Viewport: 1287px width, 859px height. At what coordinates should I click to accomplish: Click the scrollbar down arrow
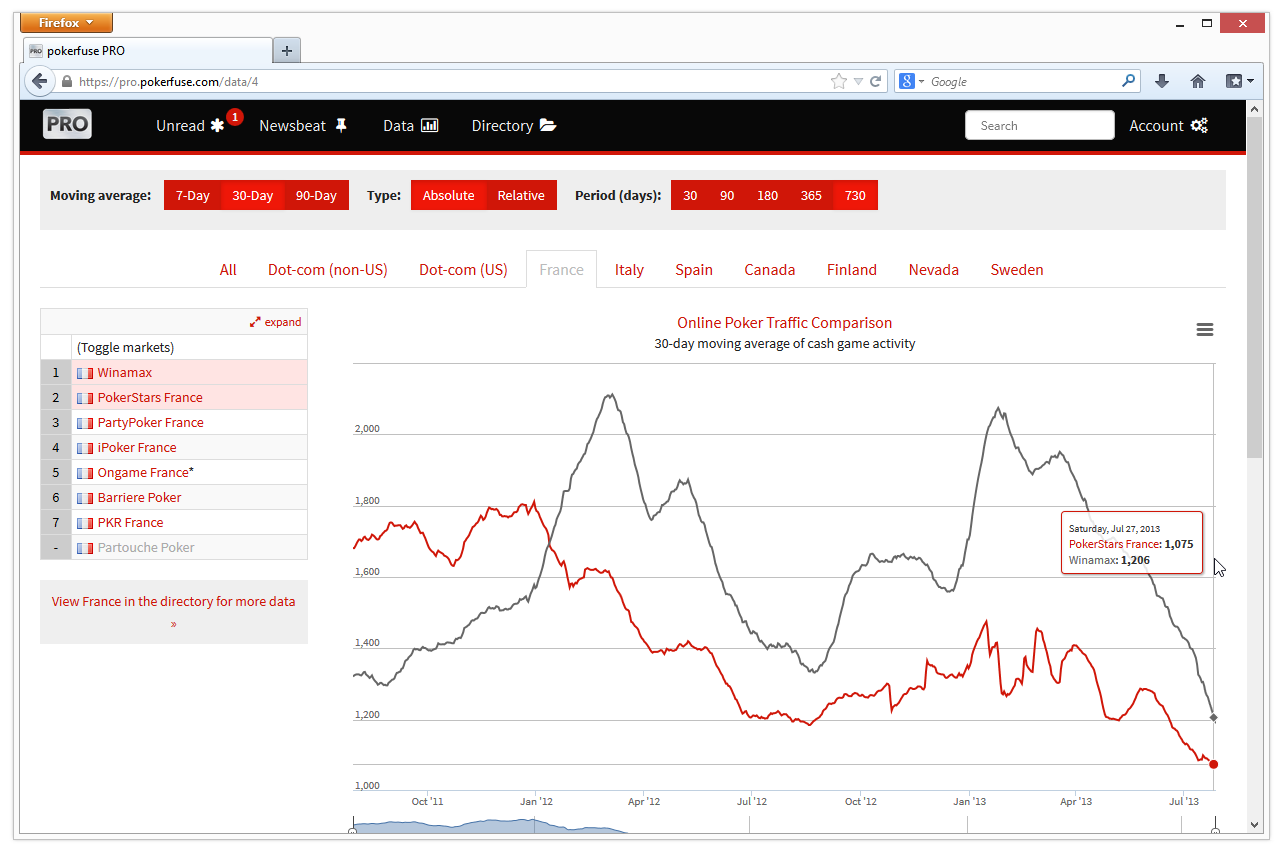[1255, 825]
